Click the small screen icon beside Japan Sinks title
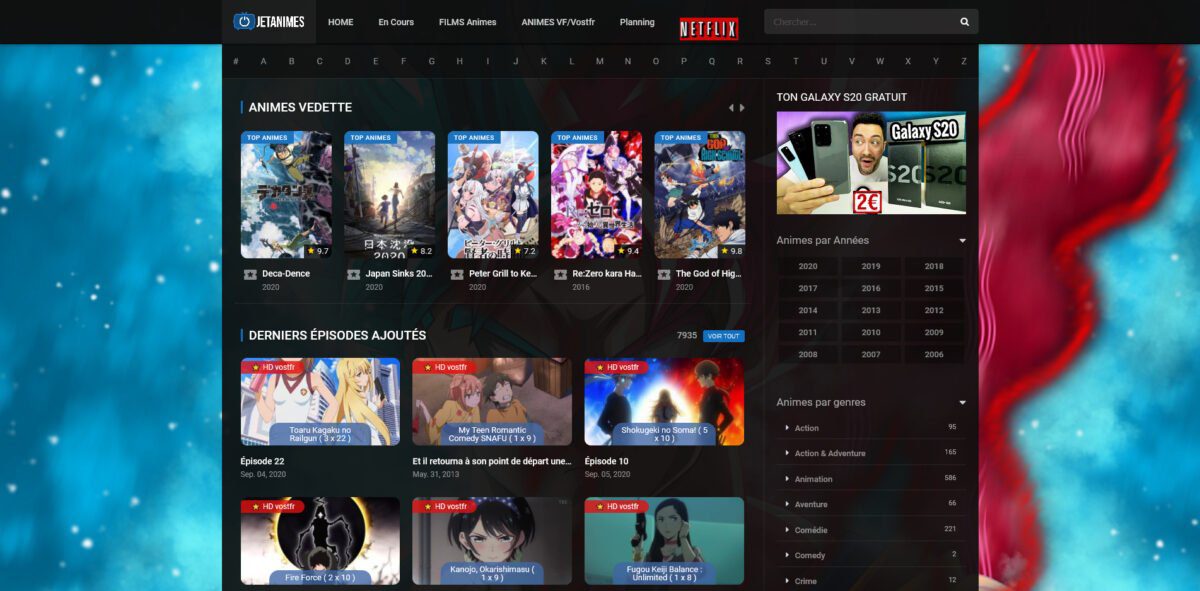The width and height of the screenshot is (1200, 591). point(355,274)
